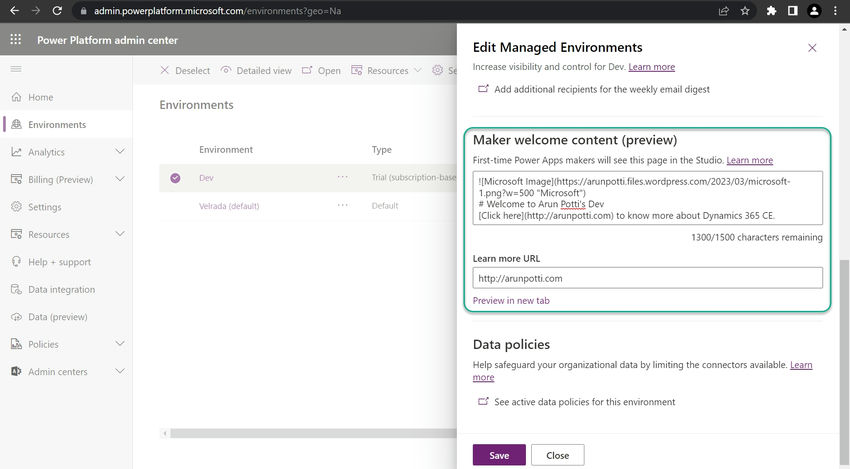The height and width of the screenshot is (469, 850).
Task: Expand the Analytics navigation section
Action: point(120,152)
